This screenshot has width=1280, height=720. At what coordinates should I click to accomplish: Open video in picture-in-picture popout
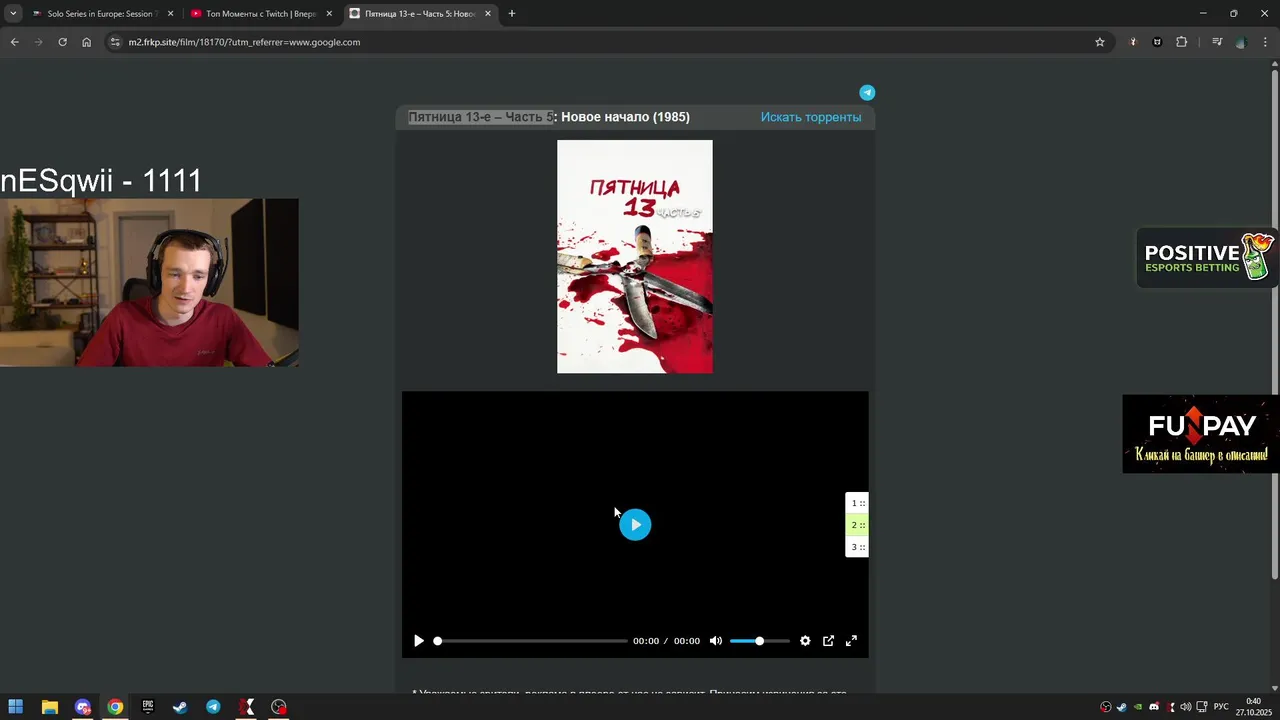click(x=828, y=641)
